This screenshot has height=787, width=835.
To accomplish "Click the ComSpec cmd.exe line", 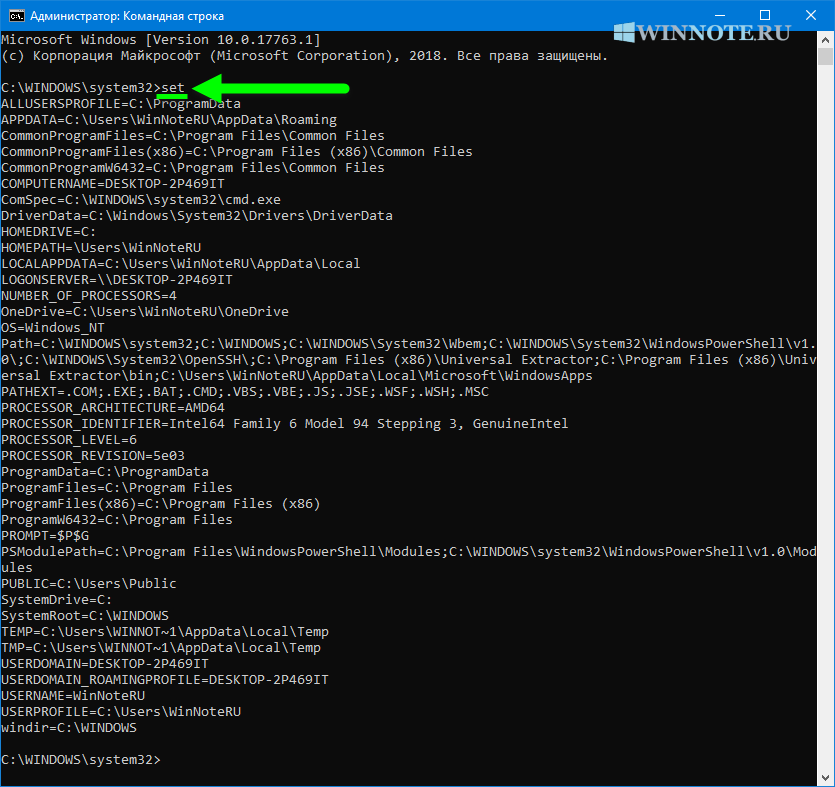I will (141, 200).
